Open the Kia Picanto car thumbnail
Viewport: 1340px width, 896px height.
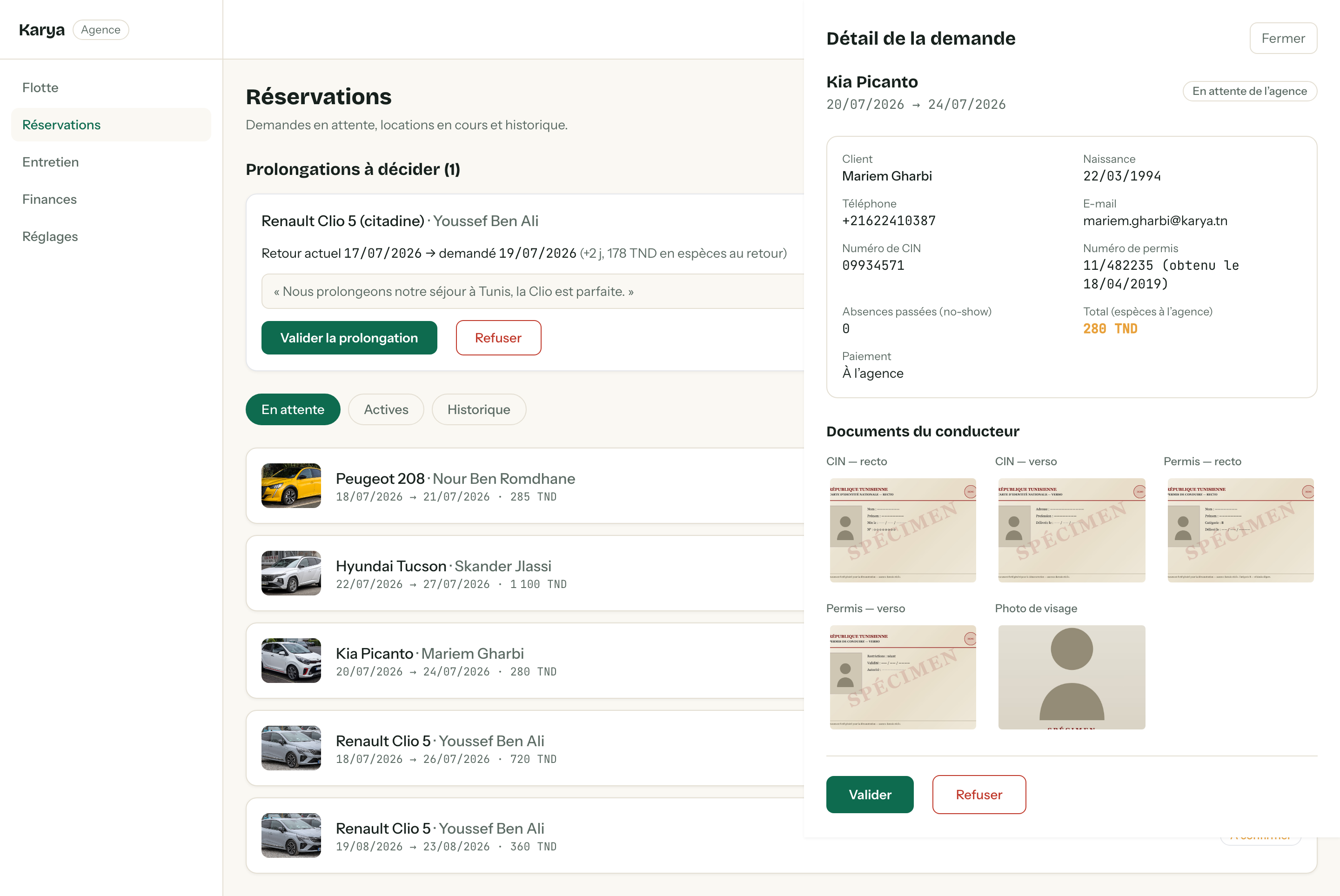(291, 661)
